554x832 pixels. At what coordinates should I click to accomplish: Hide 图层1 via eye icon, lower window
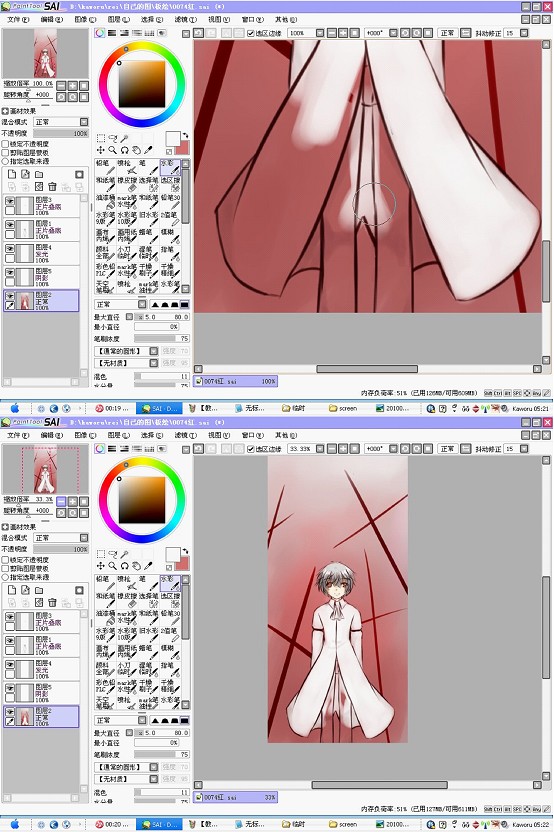click(x=10, y=640)
